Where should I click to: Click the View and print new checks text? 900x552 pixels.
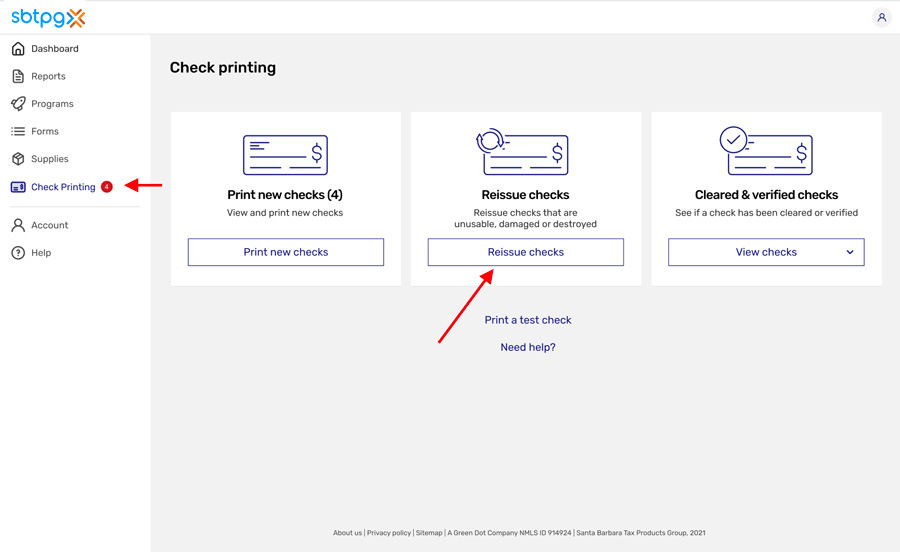click(285, 212)
